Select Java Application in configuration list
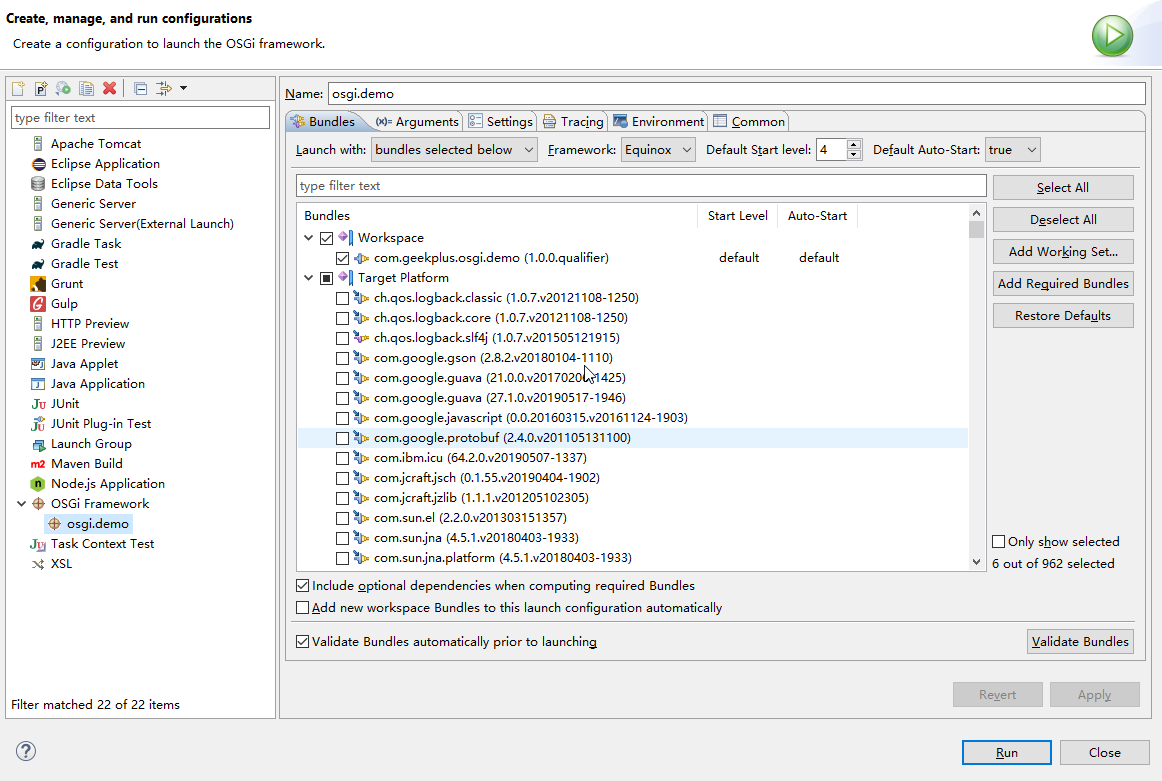This screenshot has height=781, width=1162. pos(97,384)
